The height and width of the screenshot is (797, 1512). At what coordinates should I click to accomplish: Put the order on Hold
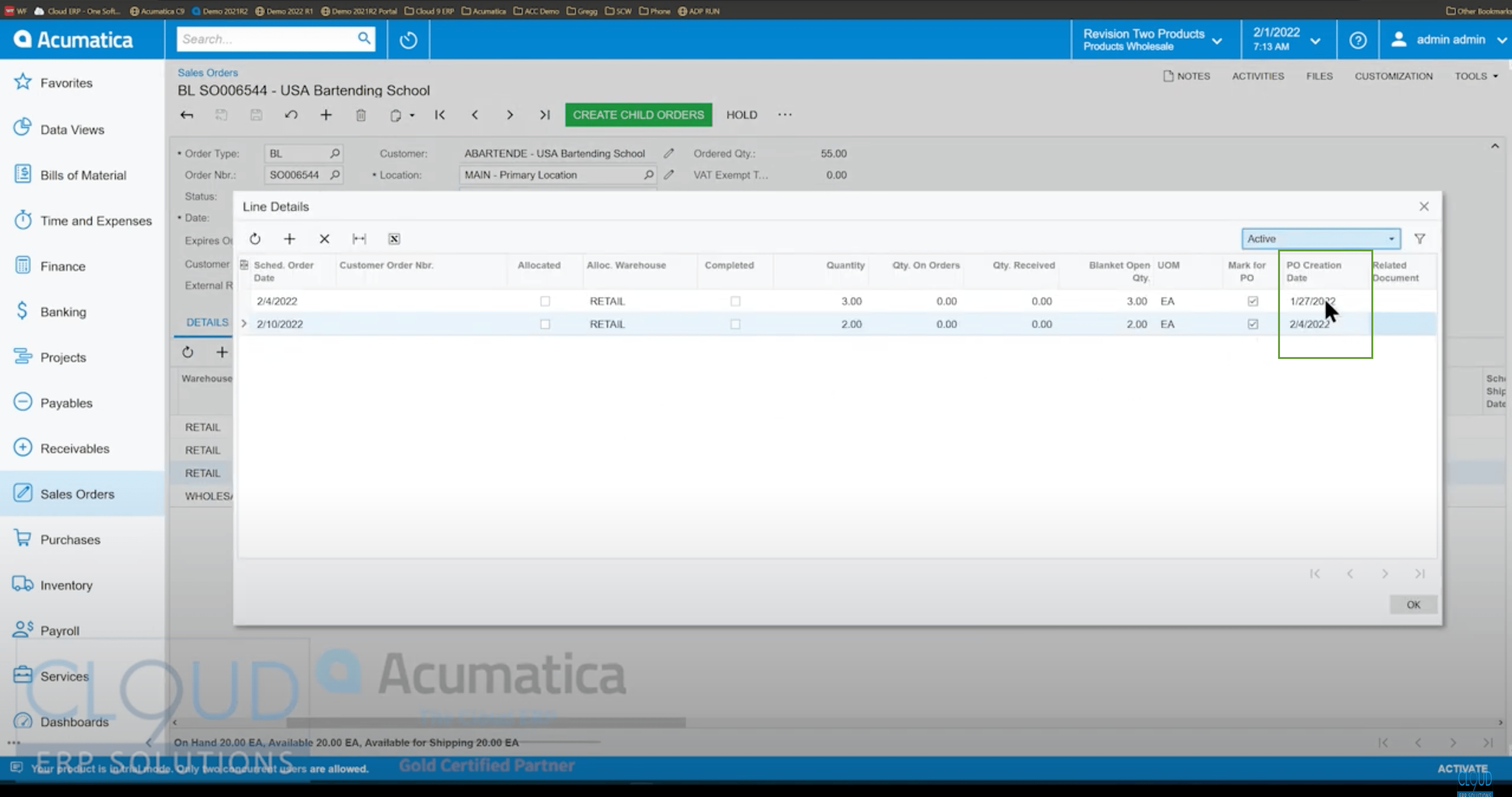pyautogui.click(x=741, y=115)
